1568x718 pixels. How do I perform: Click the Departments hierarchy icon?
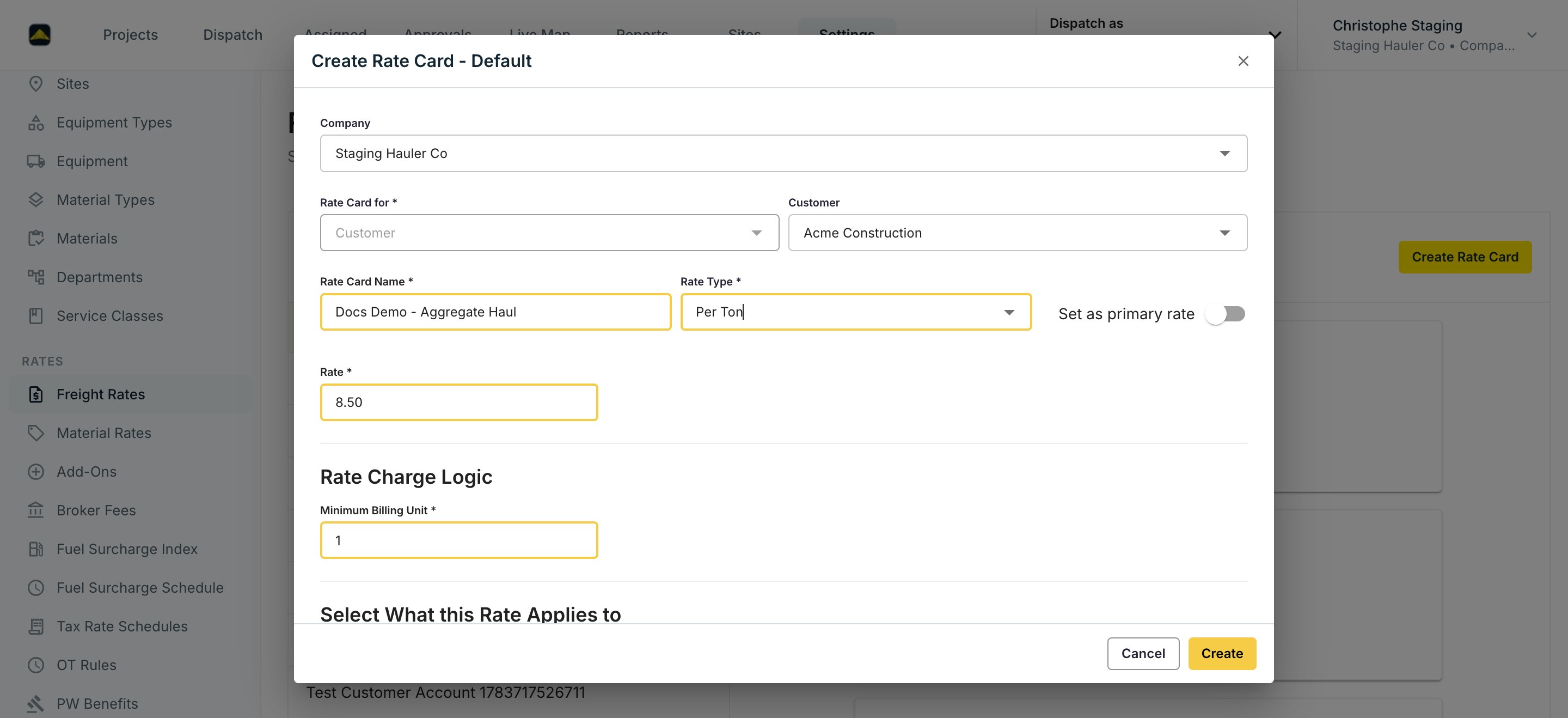(36, 277)
